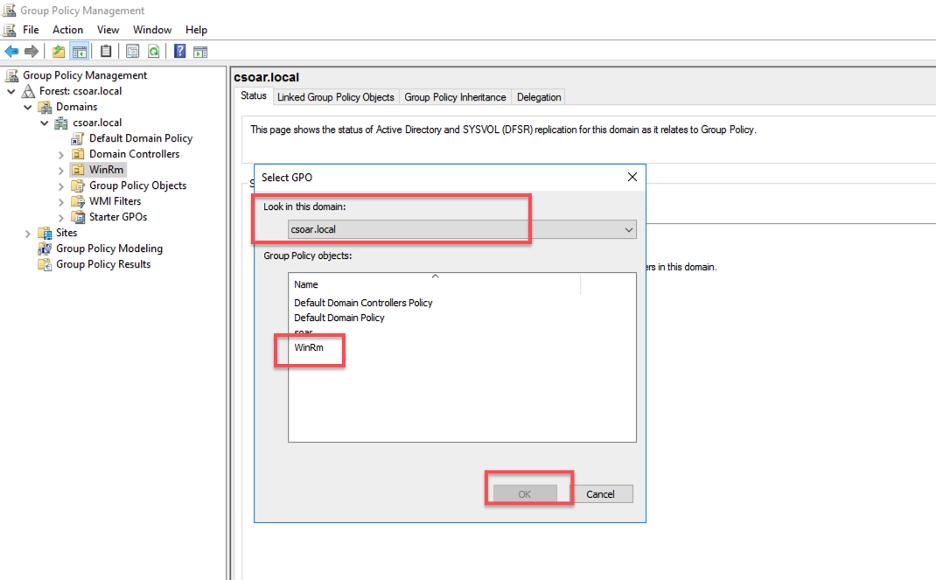The width and height of the screenshot is (936, 580).
Task: Open the Action menu
Action: [67, 29]
